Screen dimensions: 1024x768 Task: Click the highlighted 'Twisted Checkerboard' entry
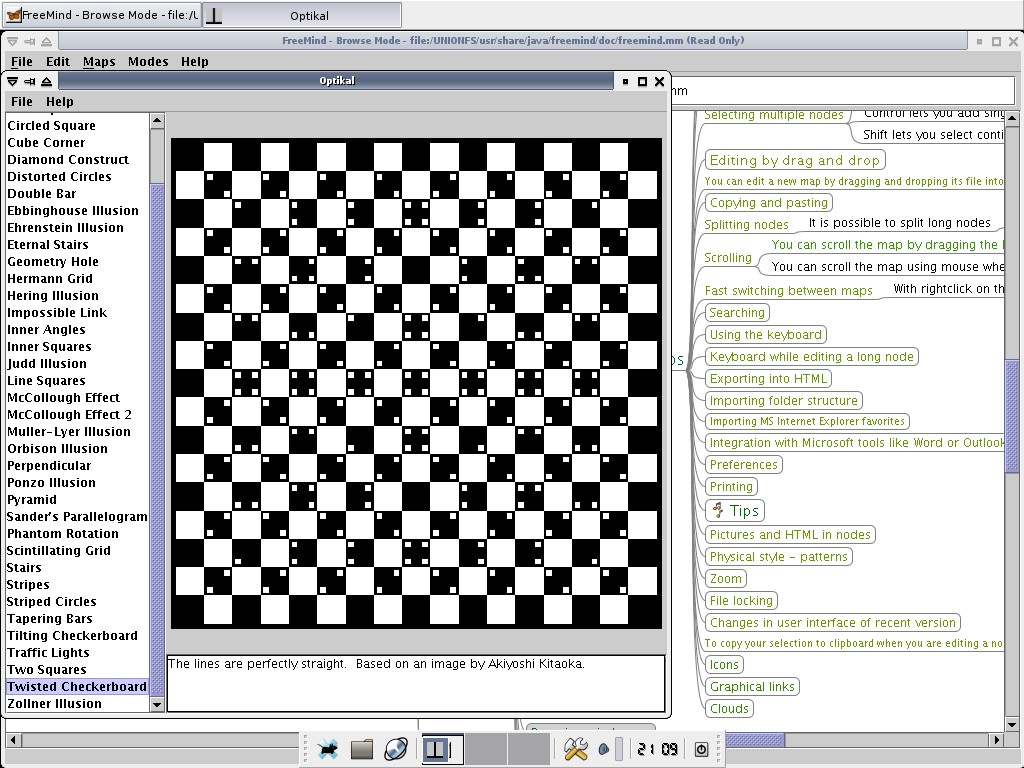(76, 686)
